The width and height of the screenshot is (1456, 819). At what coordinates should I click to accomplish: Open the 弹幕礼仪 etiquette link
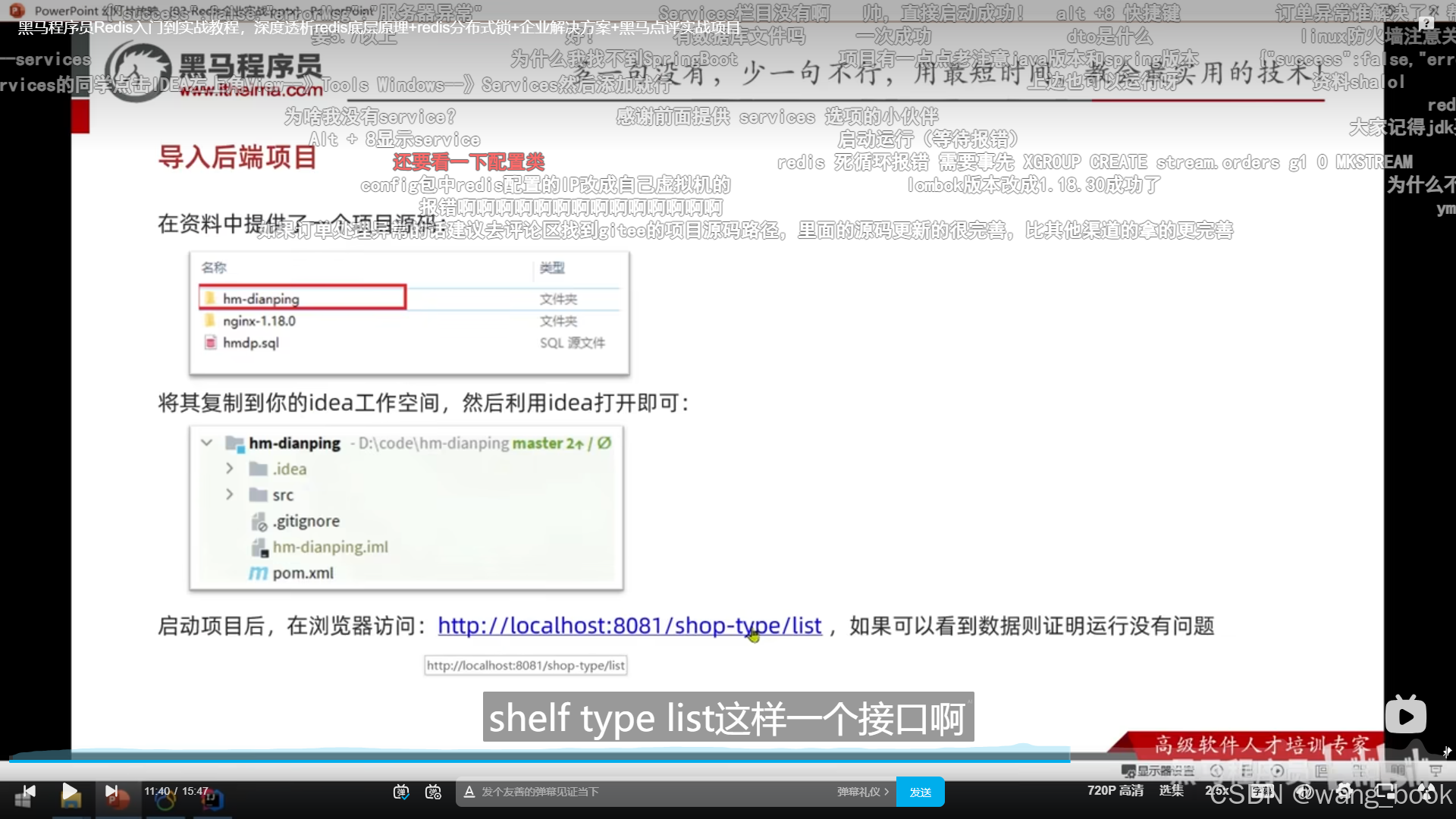pos(862,792)
